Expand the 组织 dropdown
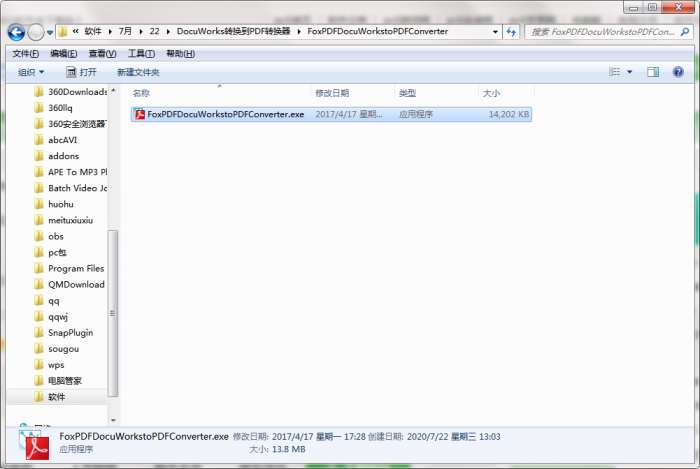This screenshot has width=700, height=469. point(31,72)
